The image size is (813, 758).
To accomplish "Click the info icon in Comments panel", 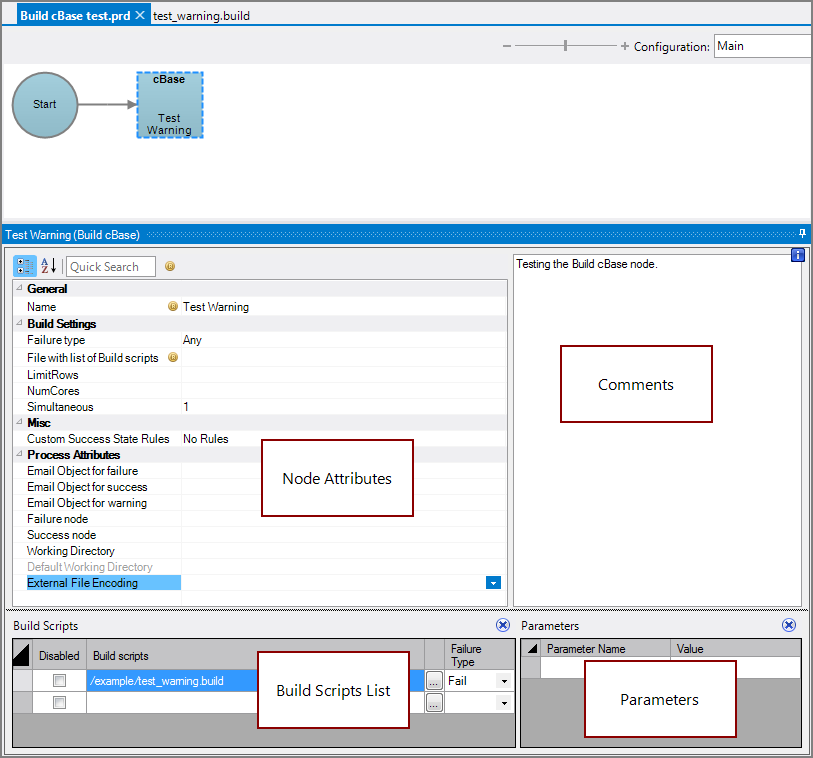I will (x=797, y=255).
